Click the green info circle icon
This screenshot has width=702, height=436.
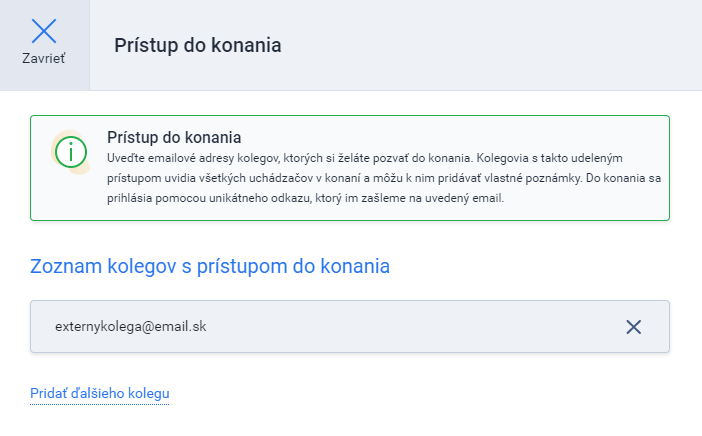[x=71, y=152]
